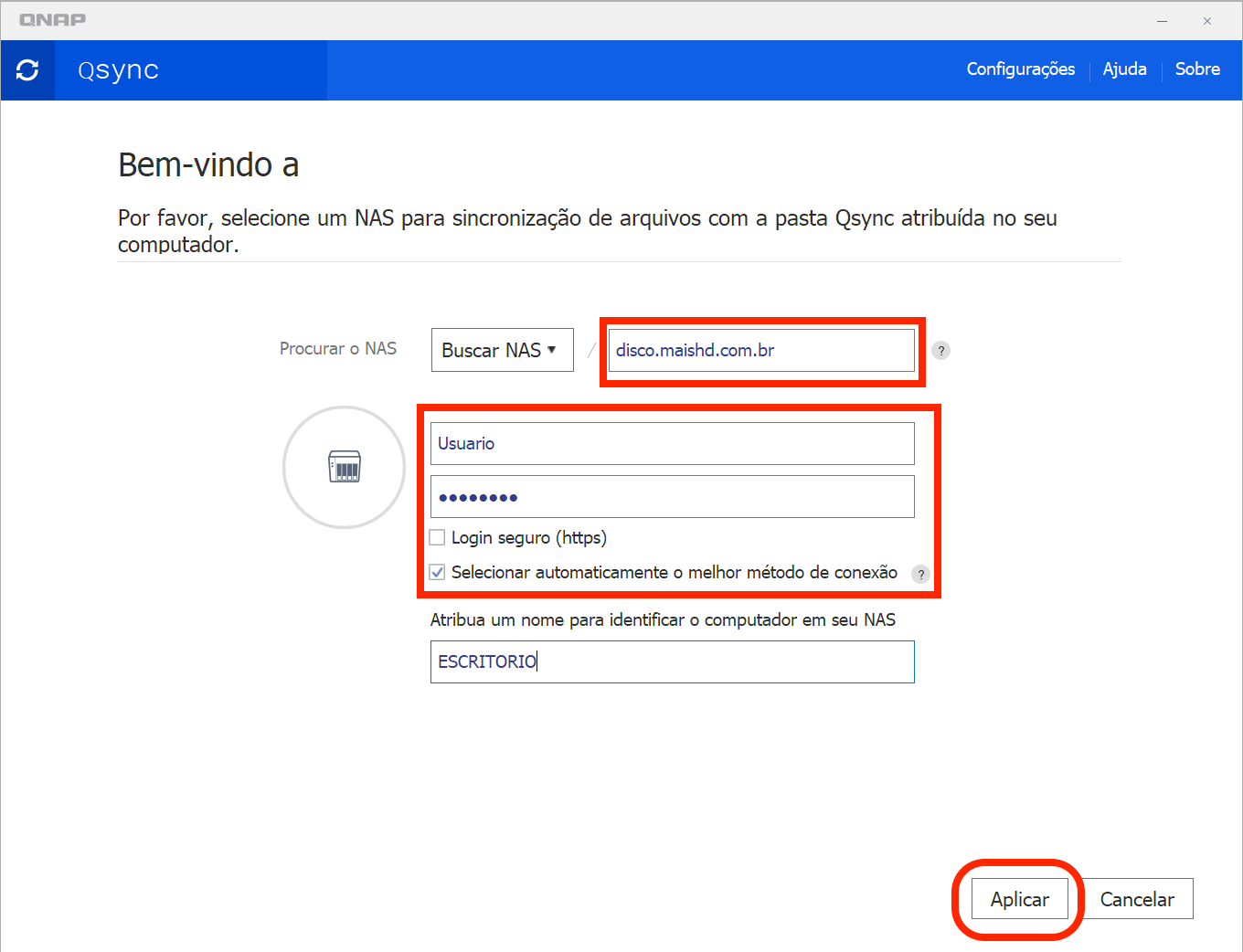Click the Qsync title in header
The width and height of the screenshot is (1243, 952).
(x=119, y=70)
